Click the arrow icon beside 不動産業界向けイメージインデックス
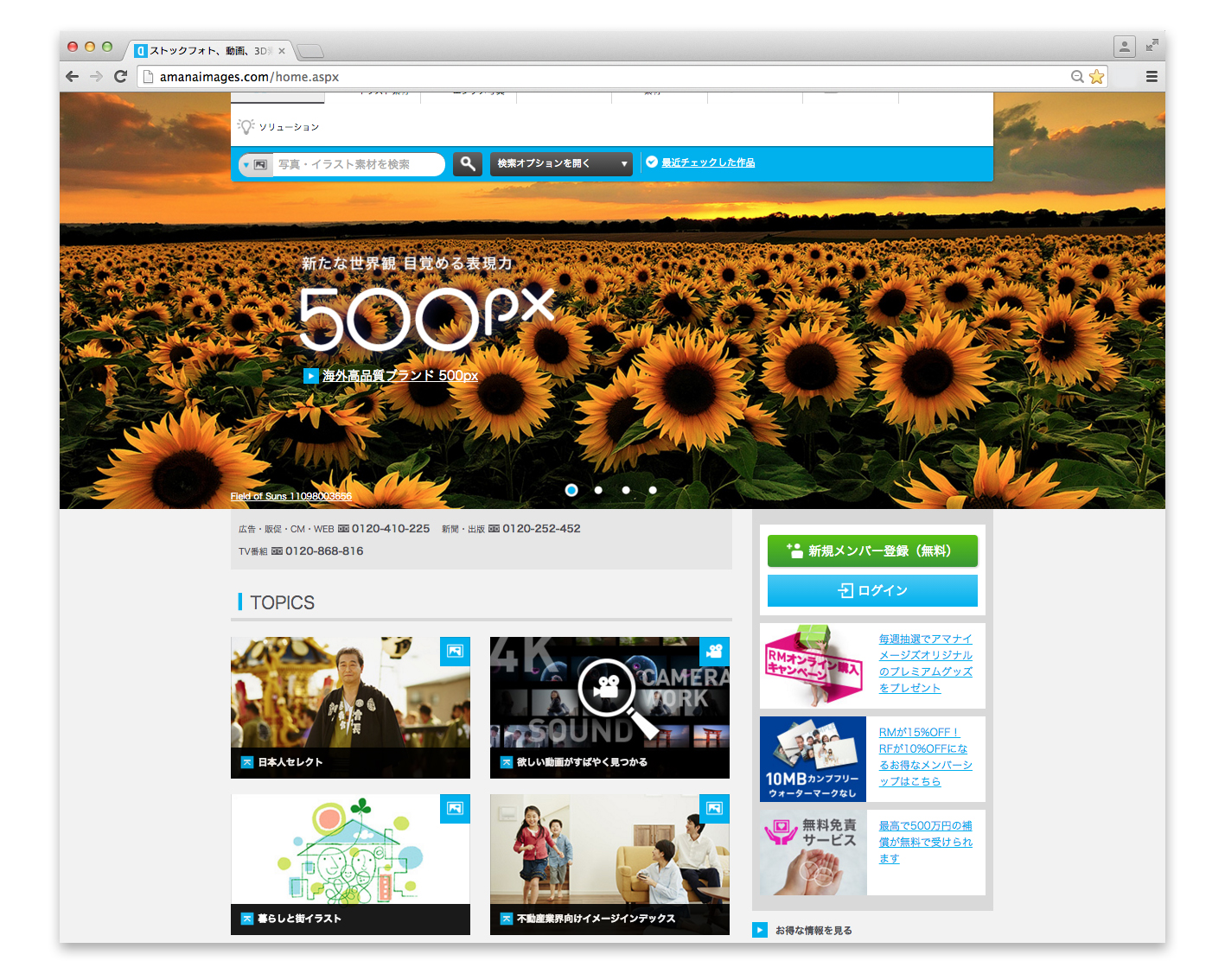The width and height of the screenshot is (1225, 980). pyautogui.click(x=507, y=919)
